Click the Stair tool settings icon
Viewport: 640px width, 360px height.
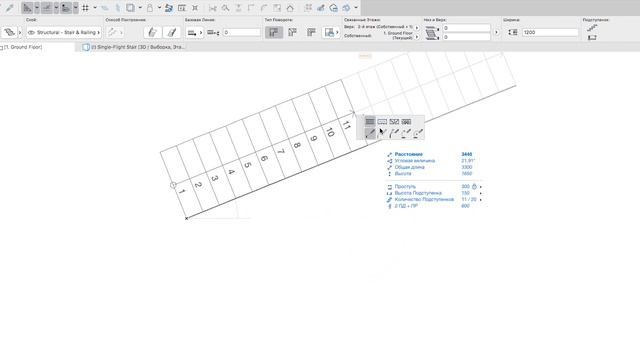point(9,32)
